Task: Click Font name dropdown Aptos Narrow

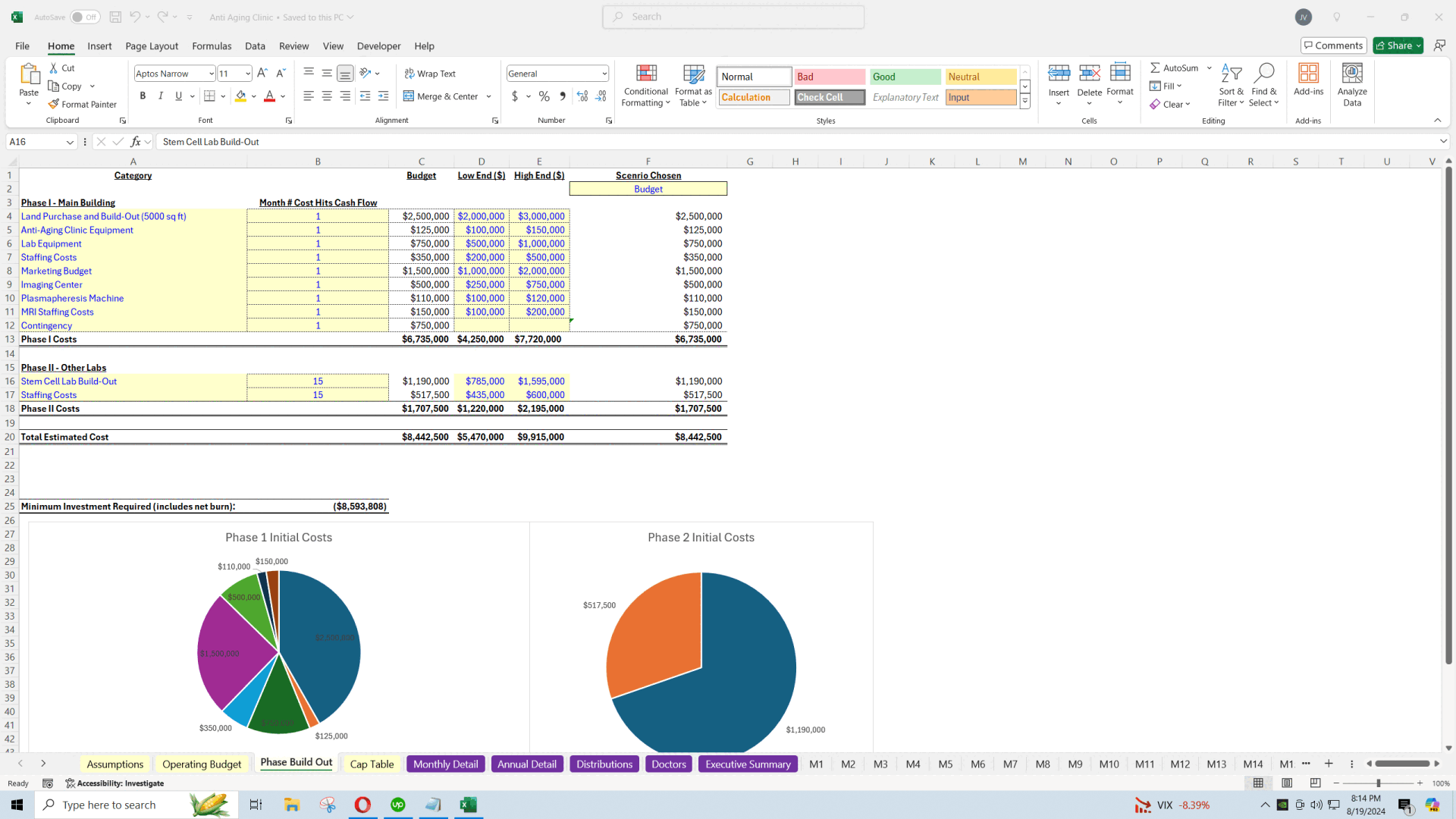Action: [174, 72]
